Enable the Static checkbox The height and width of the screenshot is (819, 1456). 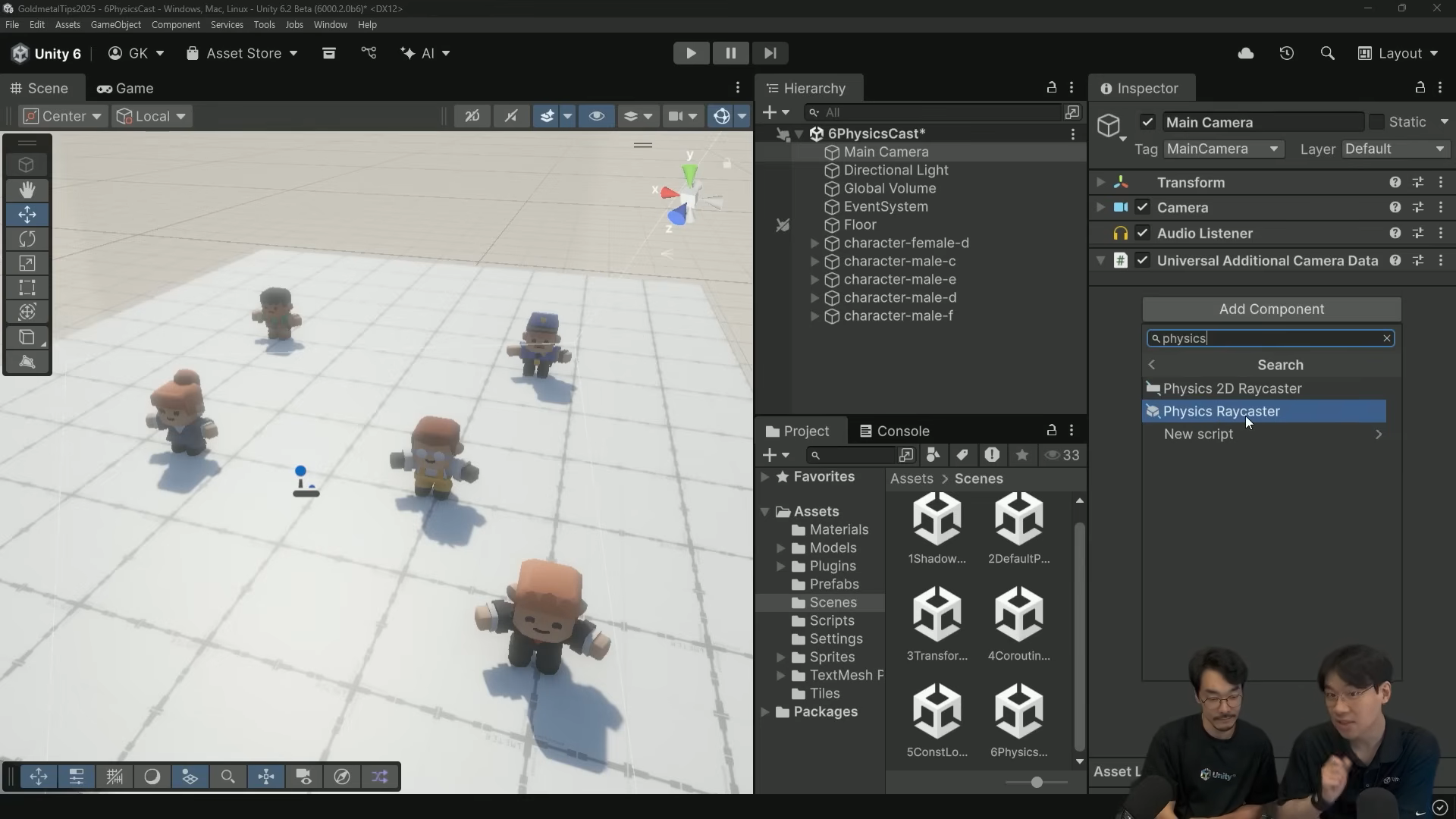[1376, 122]
